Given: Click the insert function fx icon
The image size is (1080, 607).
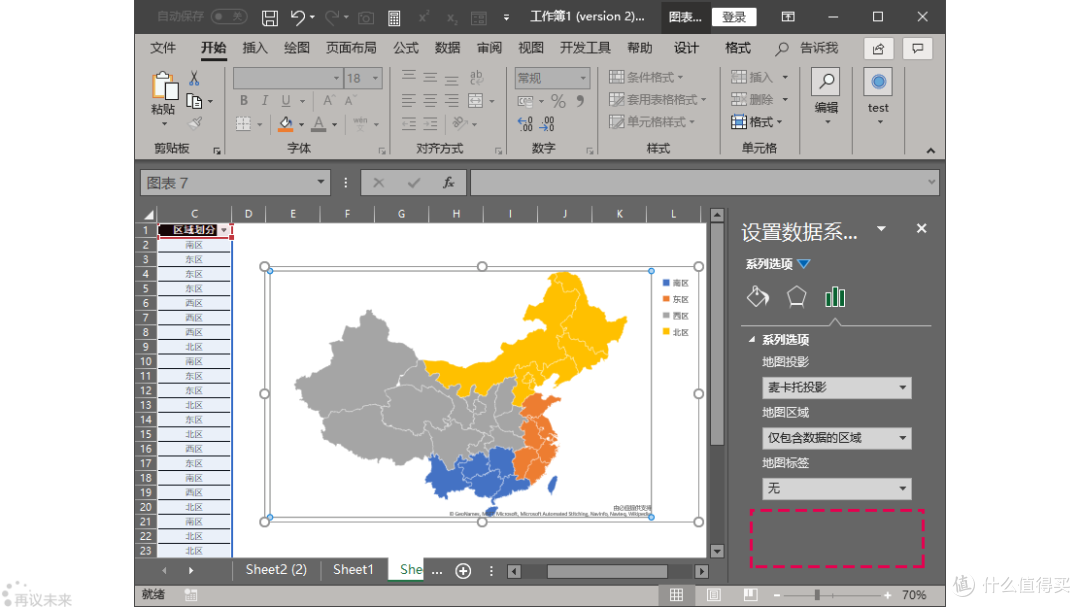Looking at the screenshot, I should (x=448, y=183).
